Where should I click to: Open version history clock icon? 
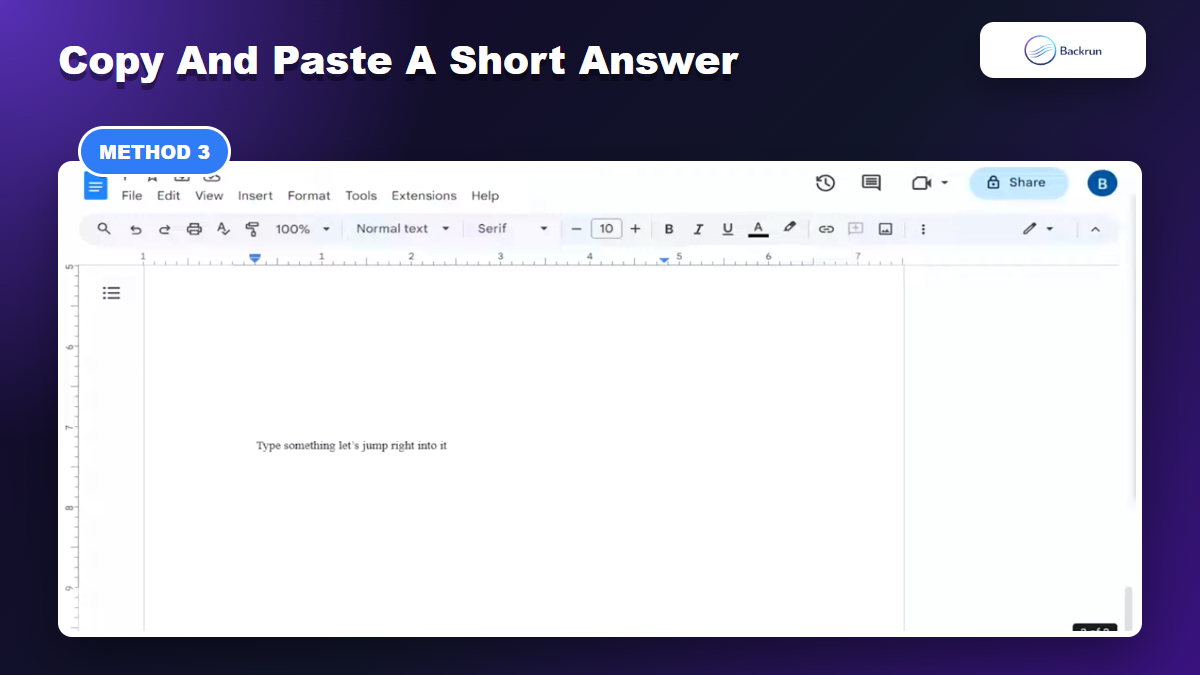pos(825,183)
